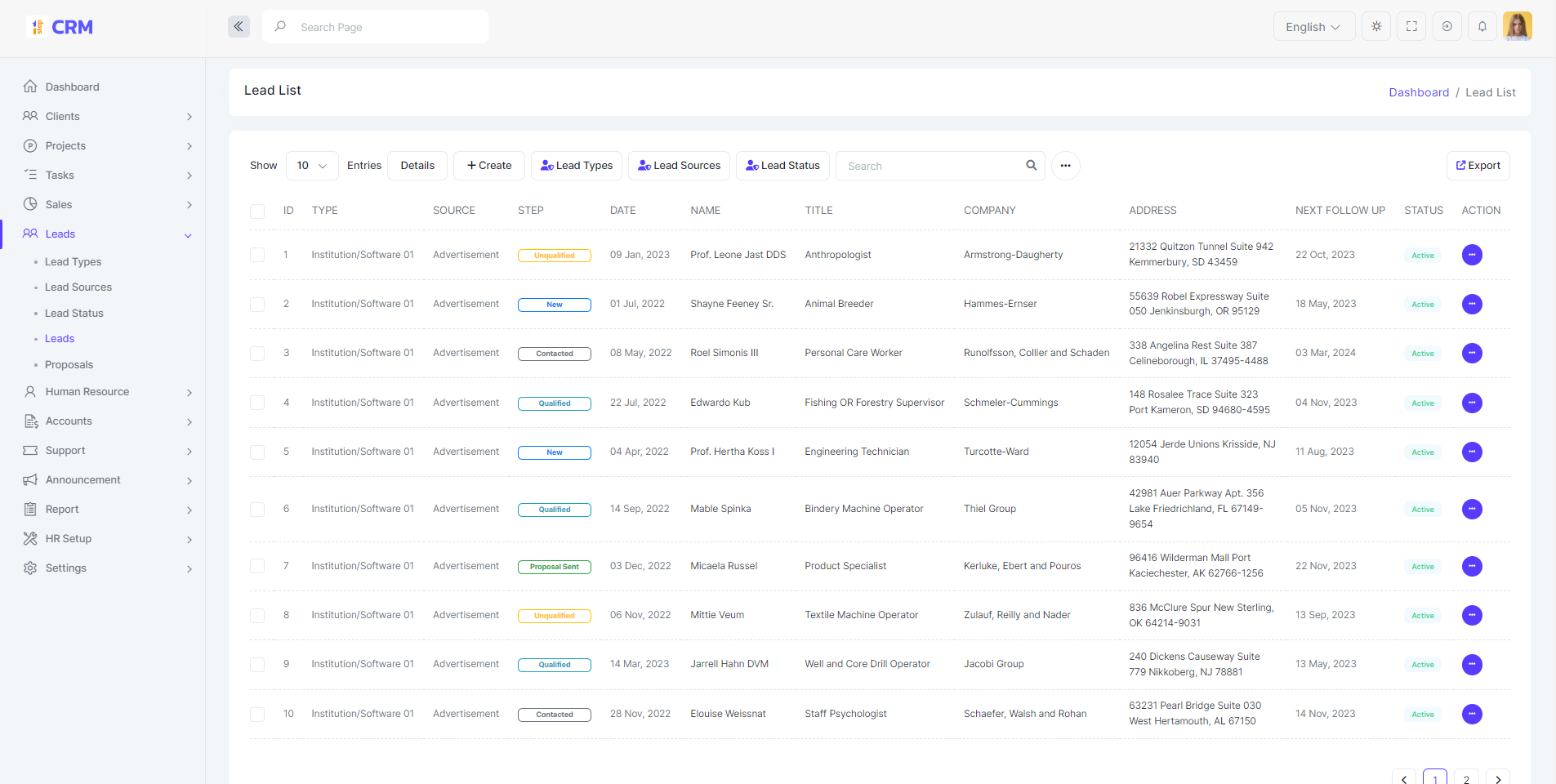Open action menu for Prof. Hertha Koss I

[1472, 452]
